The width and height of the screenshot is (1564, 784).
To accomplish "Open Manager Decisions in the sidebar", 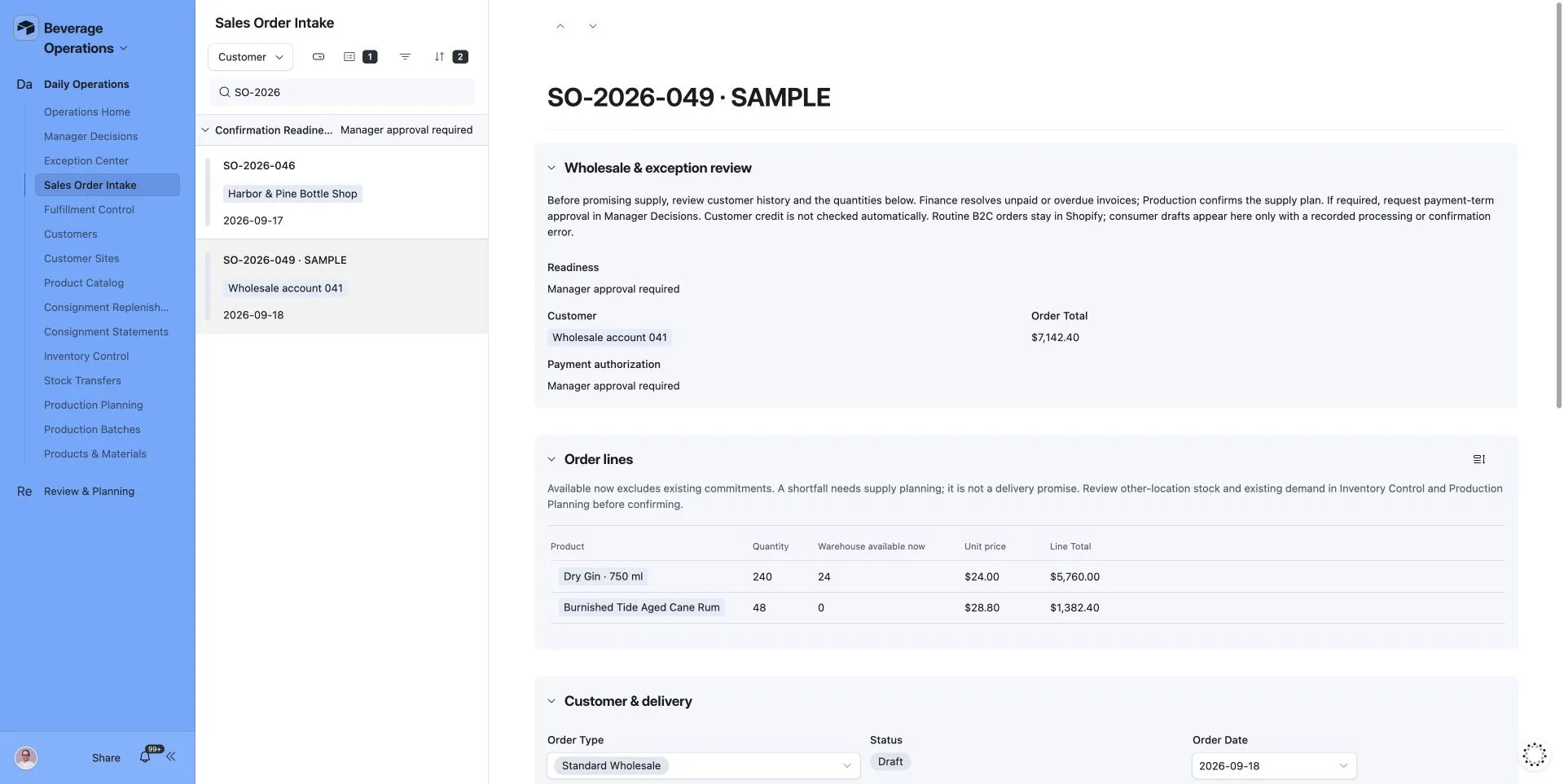I will pyautogui.click(x=90, y=136).
